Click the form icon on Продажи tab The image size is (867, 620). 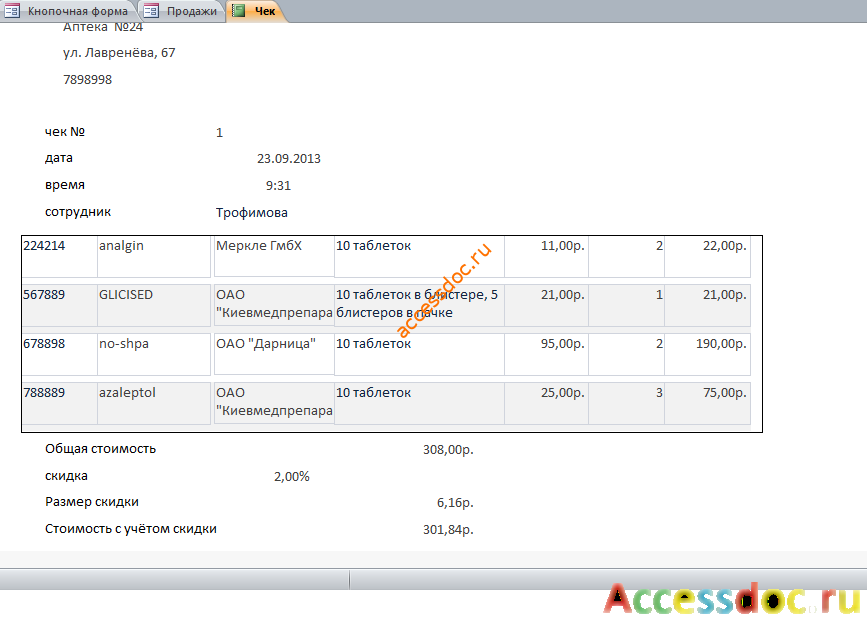[x=152, y=11]
